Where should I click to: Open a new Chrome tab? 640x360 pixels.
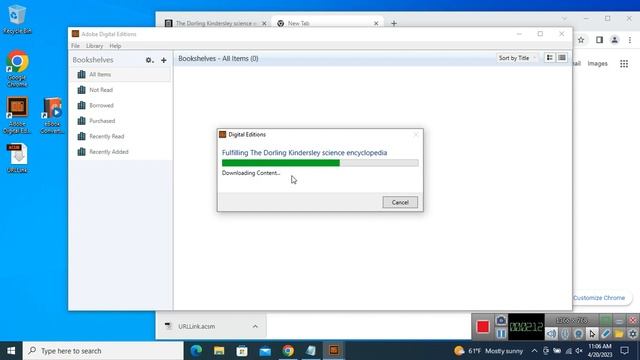394,23
